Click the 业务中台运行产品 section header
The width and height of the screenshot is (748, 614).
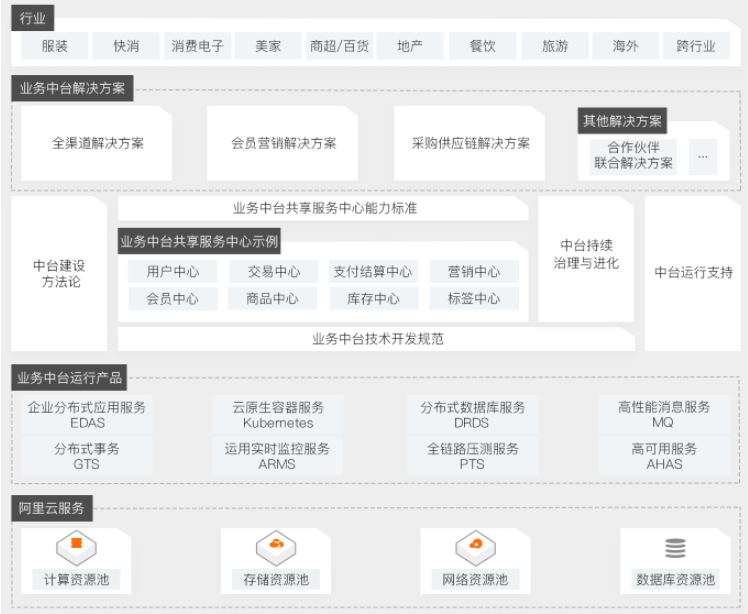69,378
